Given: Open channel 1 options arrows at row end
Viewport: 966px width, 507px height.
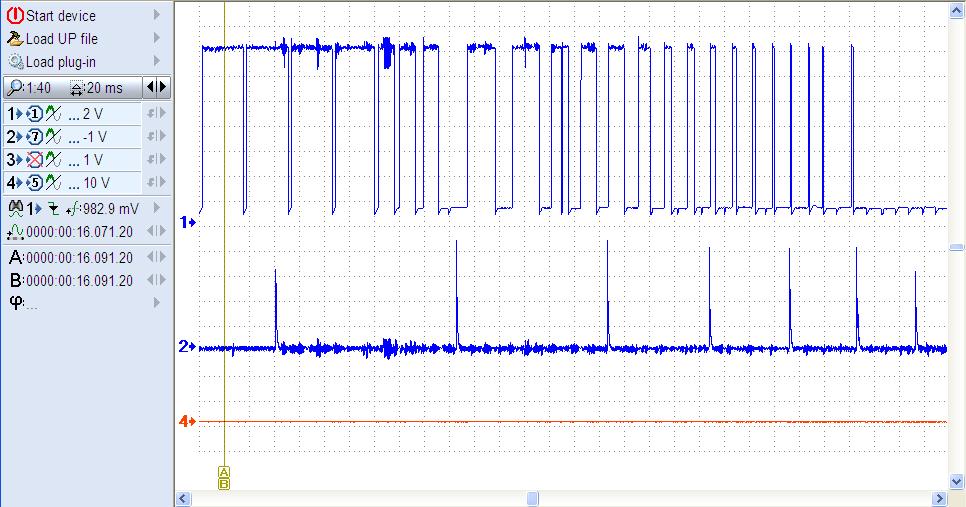Looking at the screenshot, I should tap(156, 113).
